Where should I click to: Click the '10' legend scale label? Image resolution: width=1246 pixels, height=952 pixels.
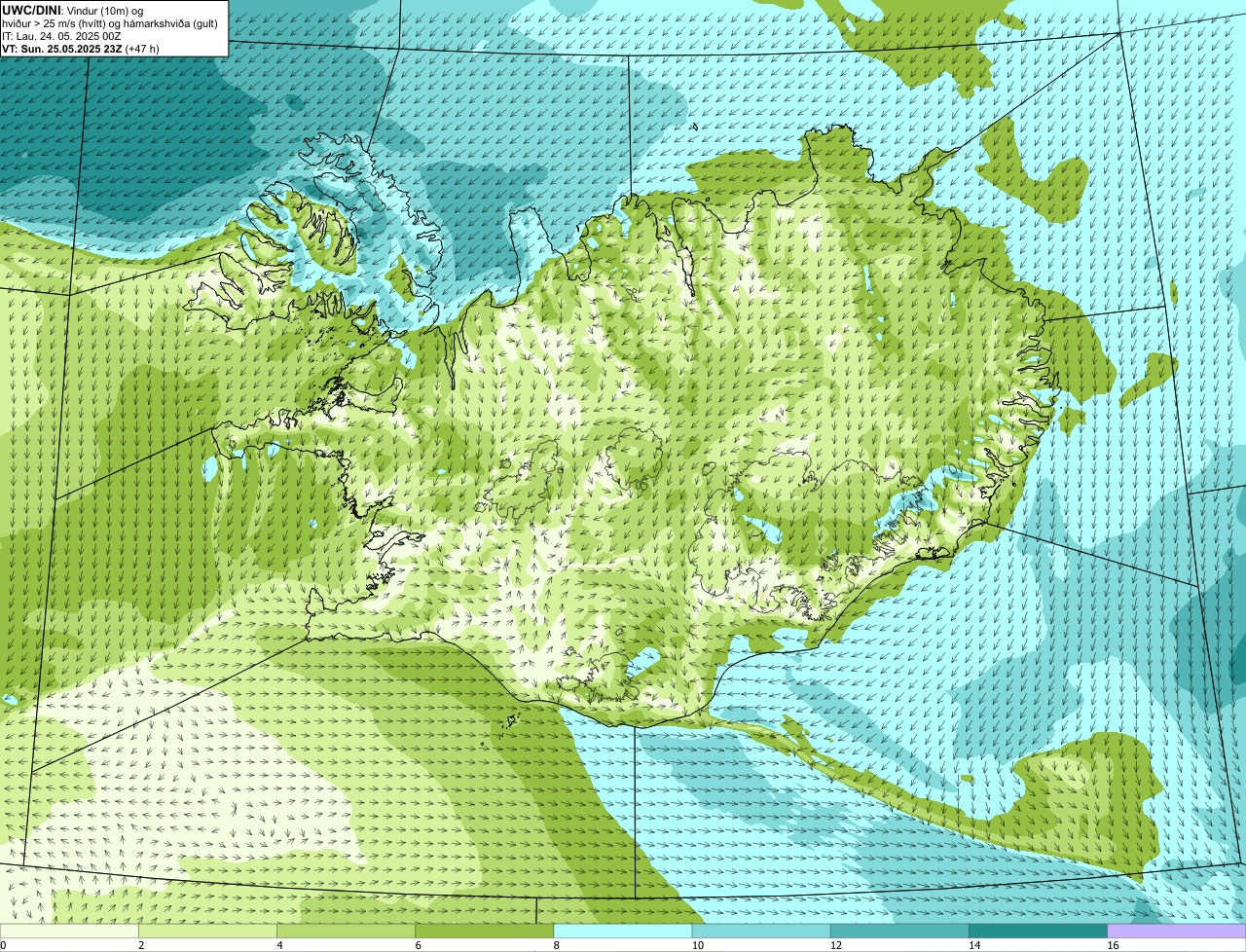pyautogui.click(x=697, y=945)
